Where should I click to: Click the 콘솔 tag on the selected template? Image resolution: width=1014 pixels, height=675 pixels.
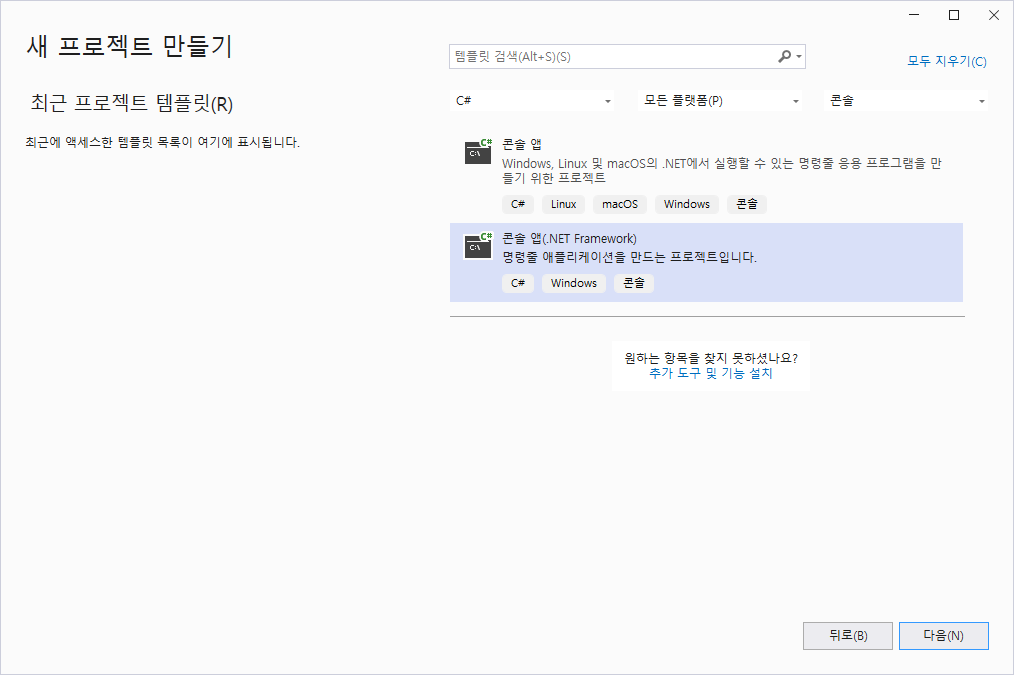coord(633,283)
